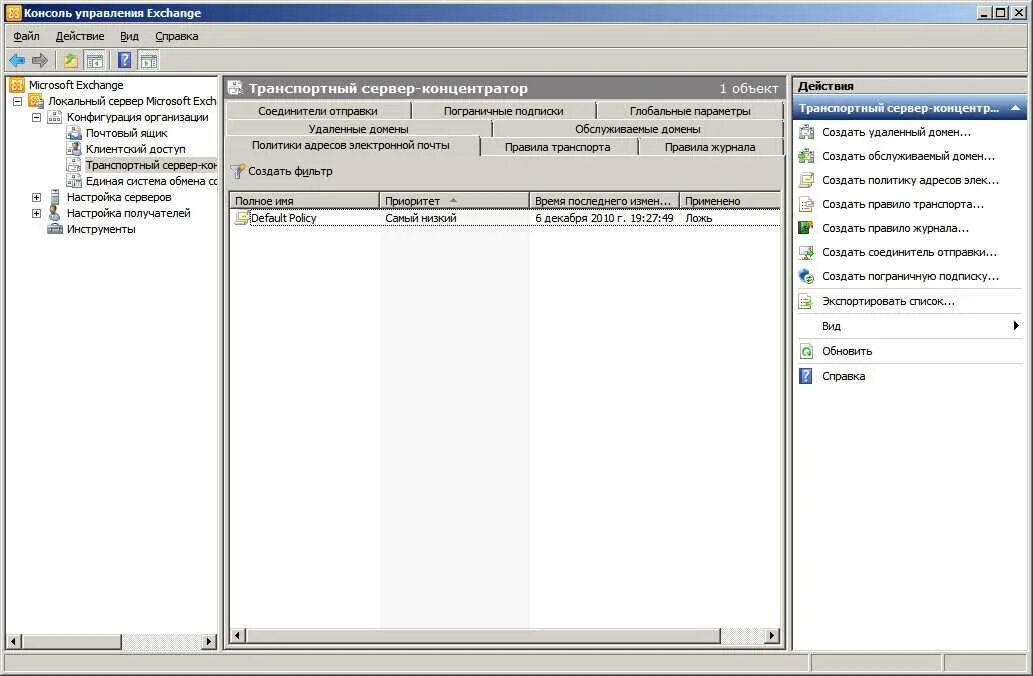
Task: Switch to the Правила транспорта tab
Action: (x=557, y=147)
